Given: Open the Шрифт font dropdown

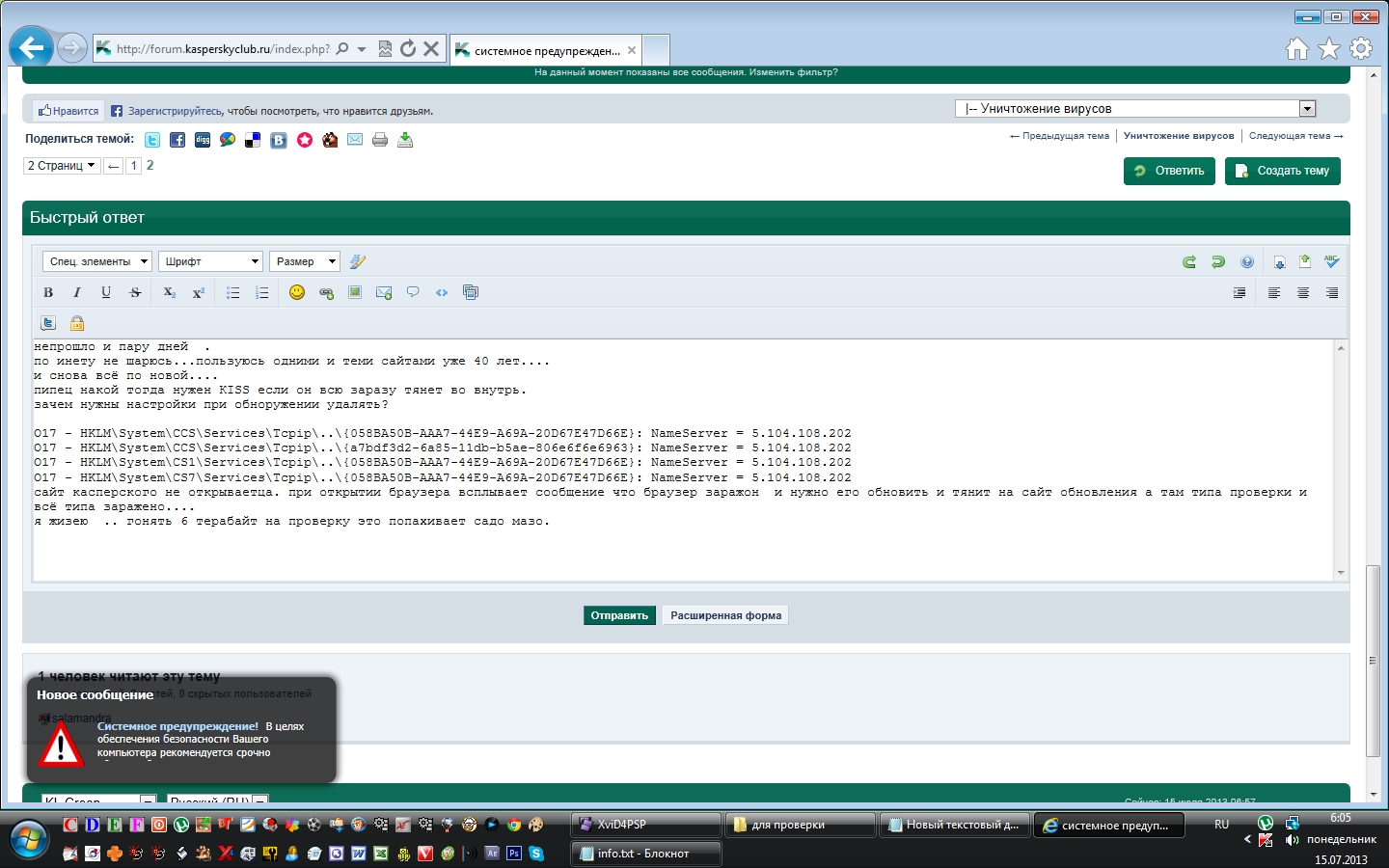Looking at the screenshot, I should (210, 261).
